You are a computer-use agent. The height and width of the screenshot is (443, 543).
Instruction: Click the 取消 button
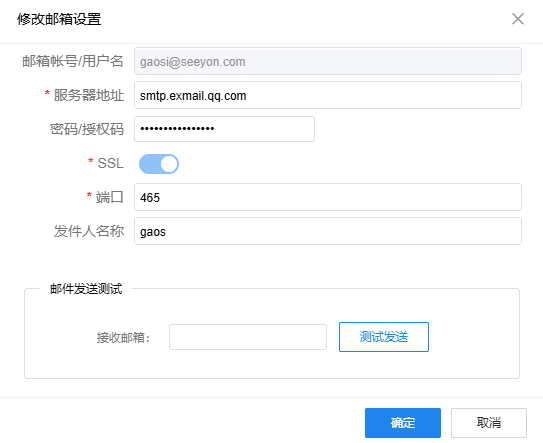point(489,423)
